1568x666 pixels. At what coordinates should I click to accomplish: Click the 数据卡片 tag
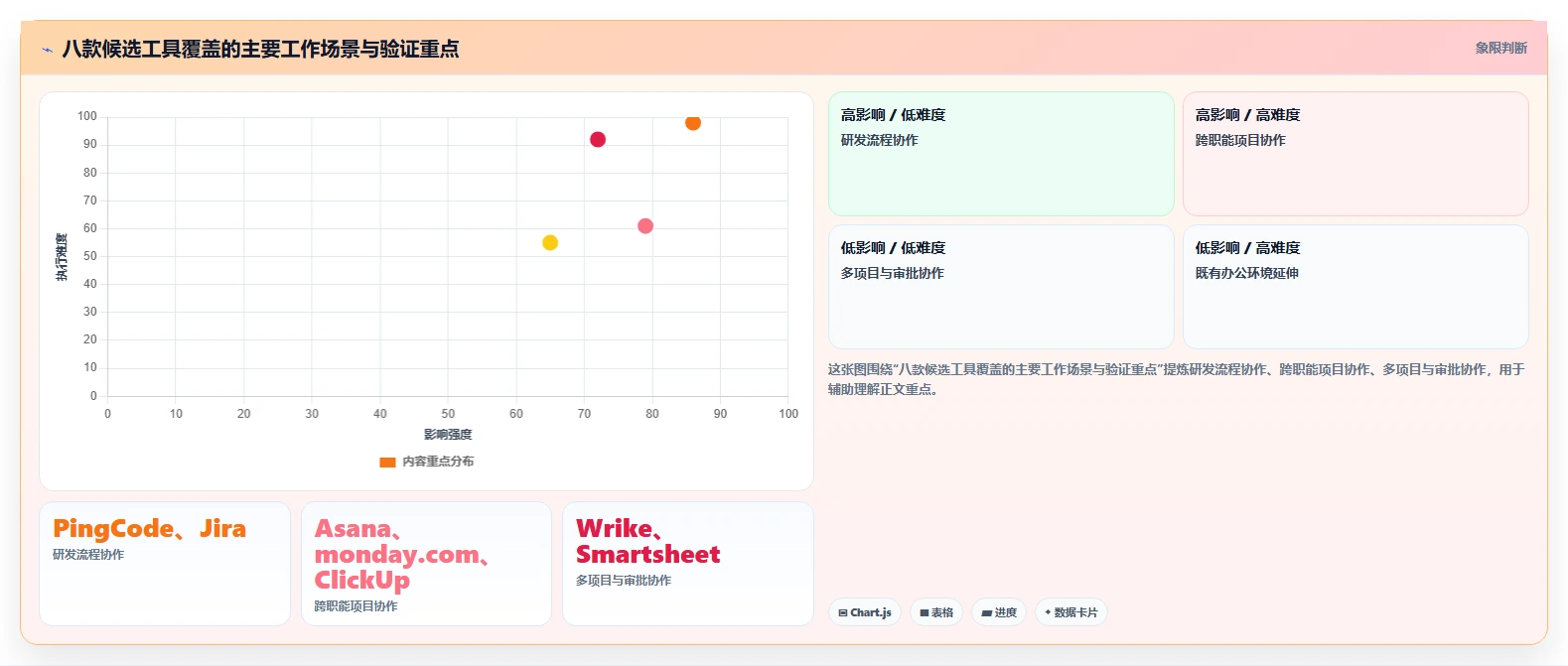click(x=1071, y=612)
